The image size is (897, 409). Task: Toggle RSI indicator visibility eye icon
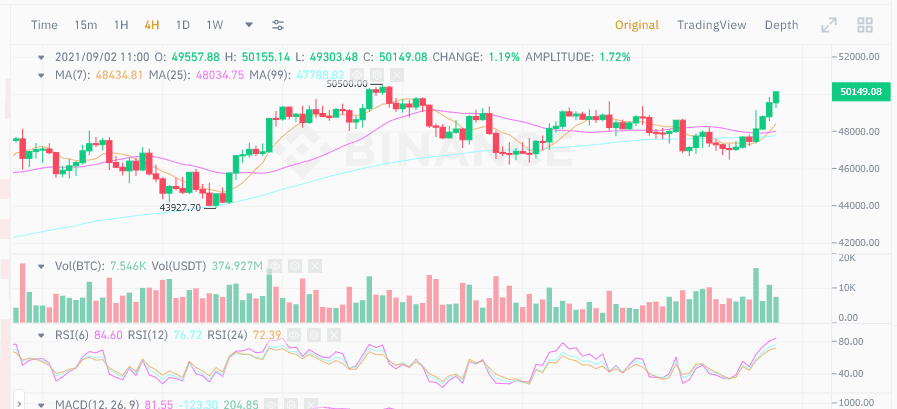pos(293,335)
